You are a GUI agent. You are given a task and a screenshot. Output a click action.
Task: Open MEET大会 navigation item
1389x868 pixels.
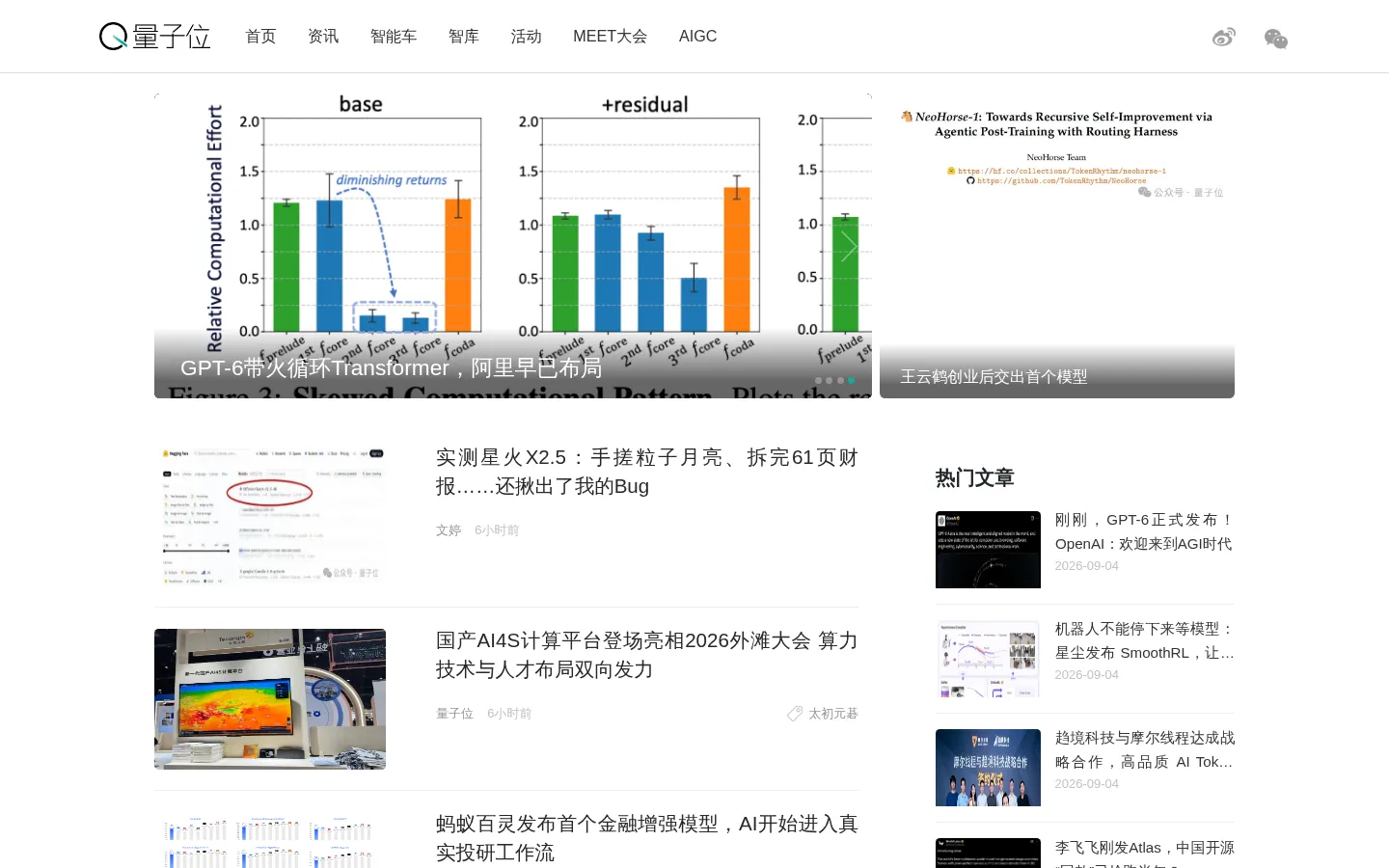[x=610, y=37]
